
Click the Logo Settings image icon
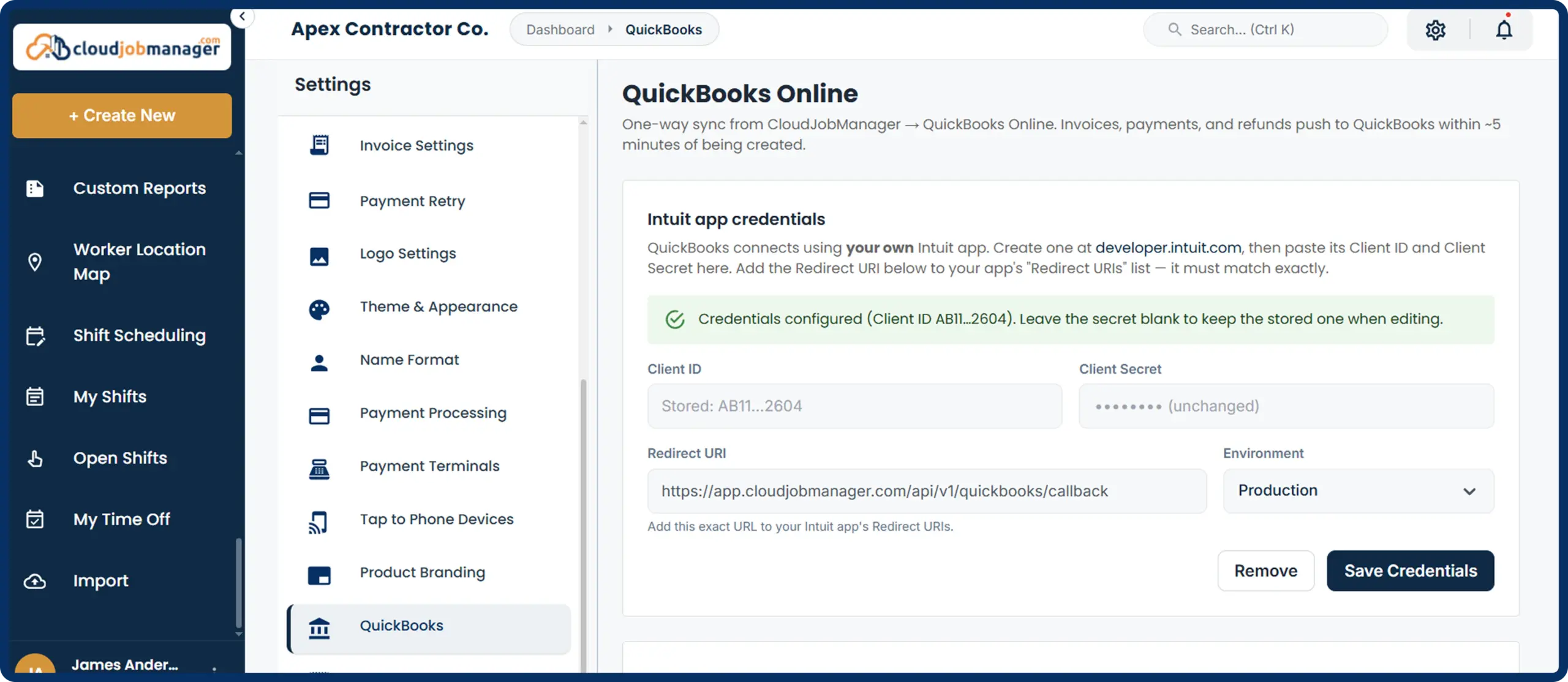[x=319, y=256]
